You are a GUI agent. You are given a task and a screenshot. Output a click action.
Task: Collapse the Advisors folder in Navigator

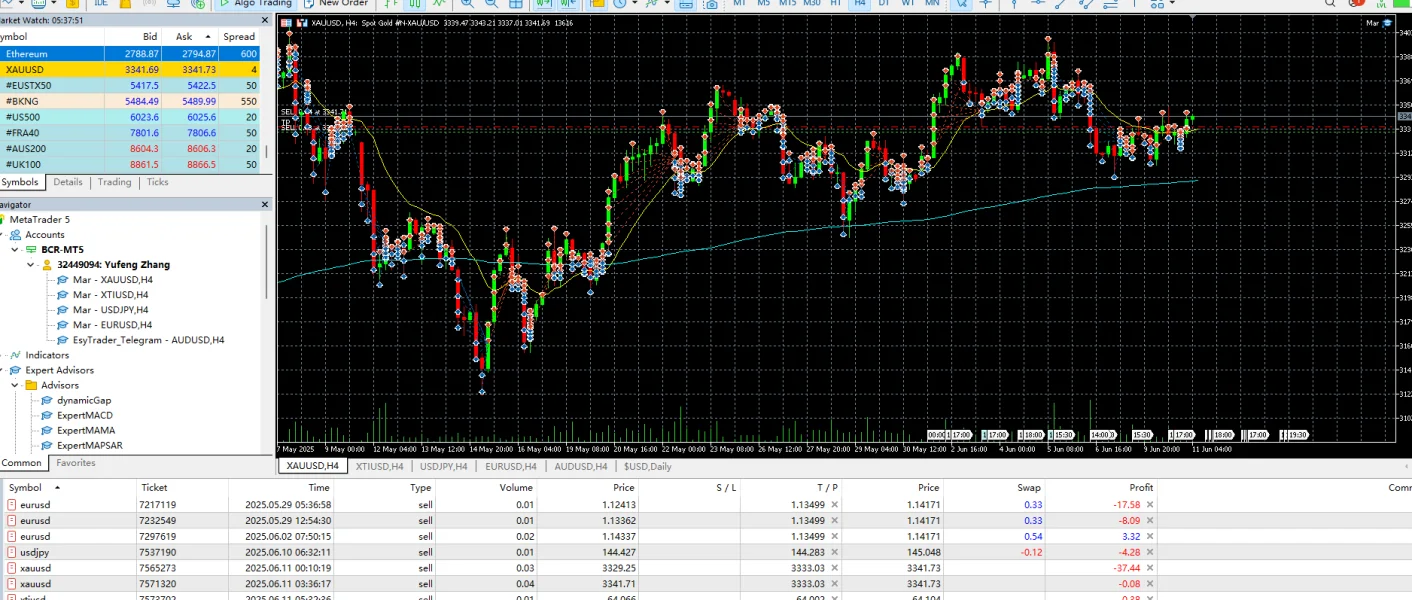tap(16, 385)
